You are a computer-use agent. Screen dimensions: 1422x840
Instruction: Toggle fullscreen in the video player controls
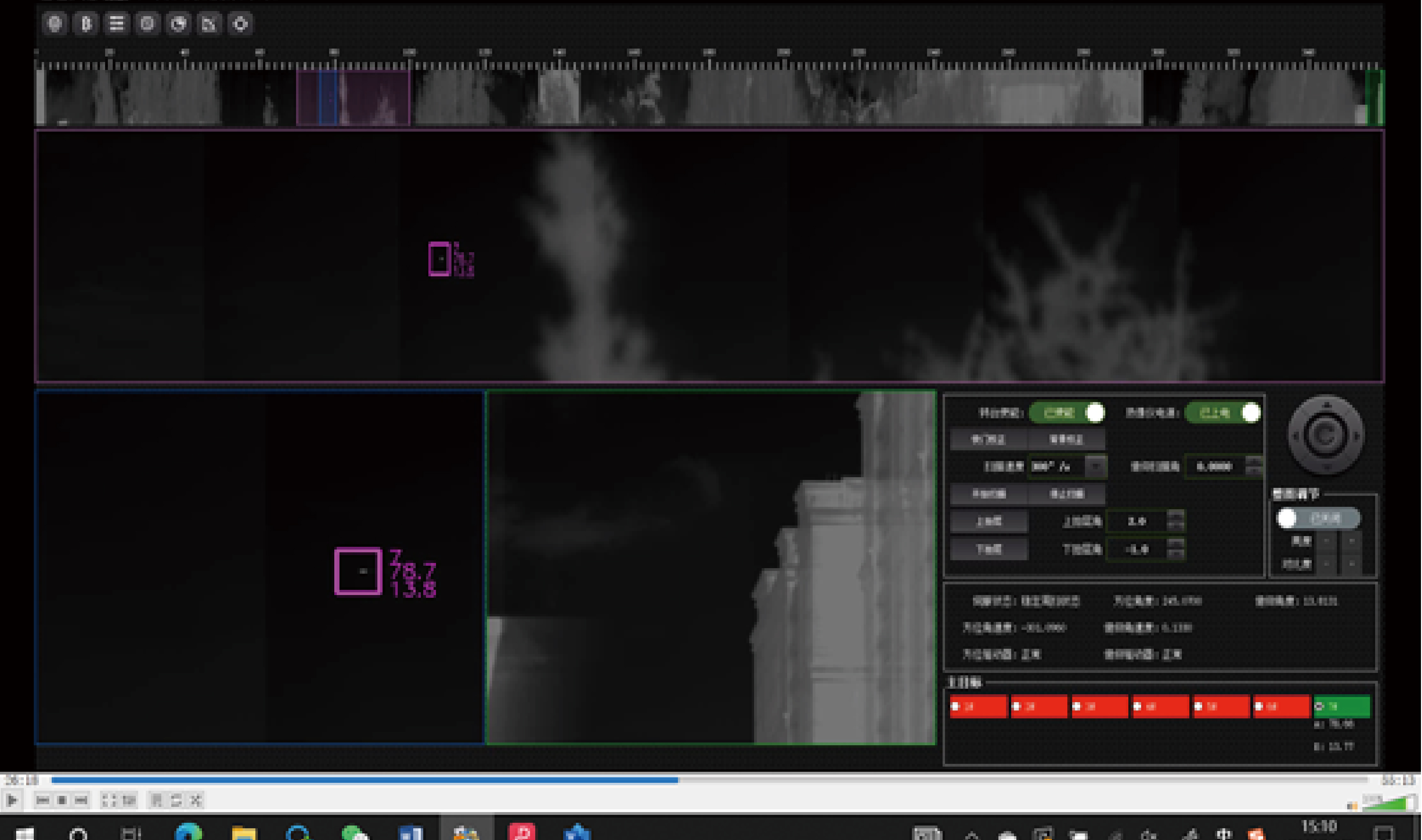point(109,800)
